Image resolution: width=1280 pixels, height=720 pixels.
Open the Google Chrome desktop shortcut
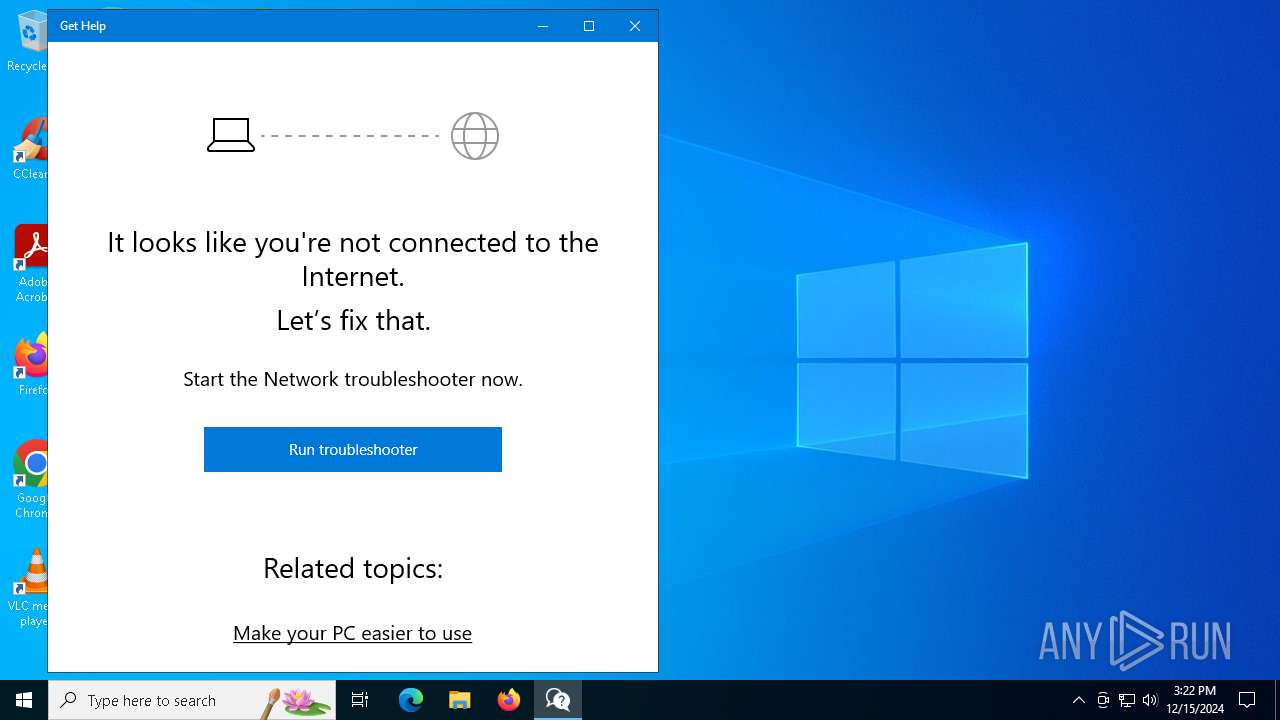[31, 479]
